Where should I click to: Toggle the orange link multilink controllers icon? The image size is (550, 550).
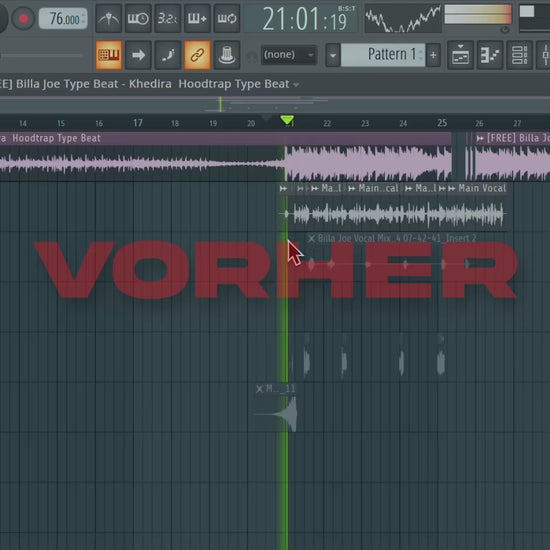click(197, 55)
